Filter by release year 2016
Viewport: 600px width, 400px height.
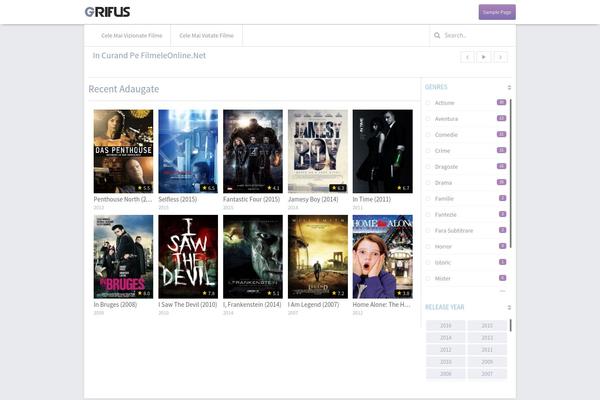[445, 326]
